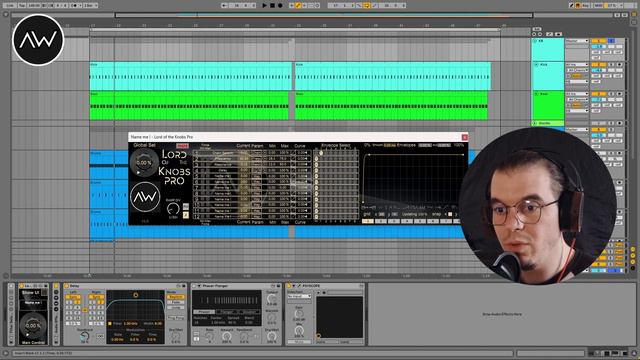Enable Key Map Mode switch
The width and height of the screenshot is (640, 360).
[x=587, y=5]
